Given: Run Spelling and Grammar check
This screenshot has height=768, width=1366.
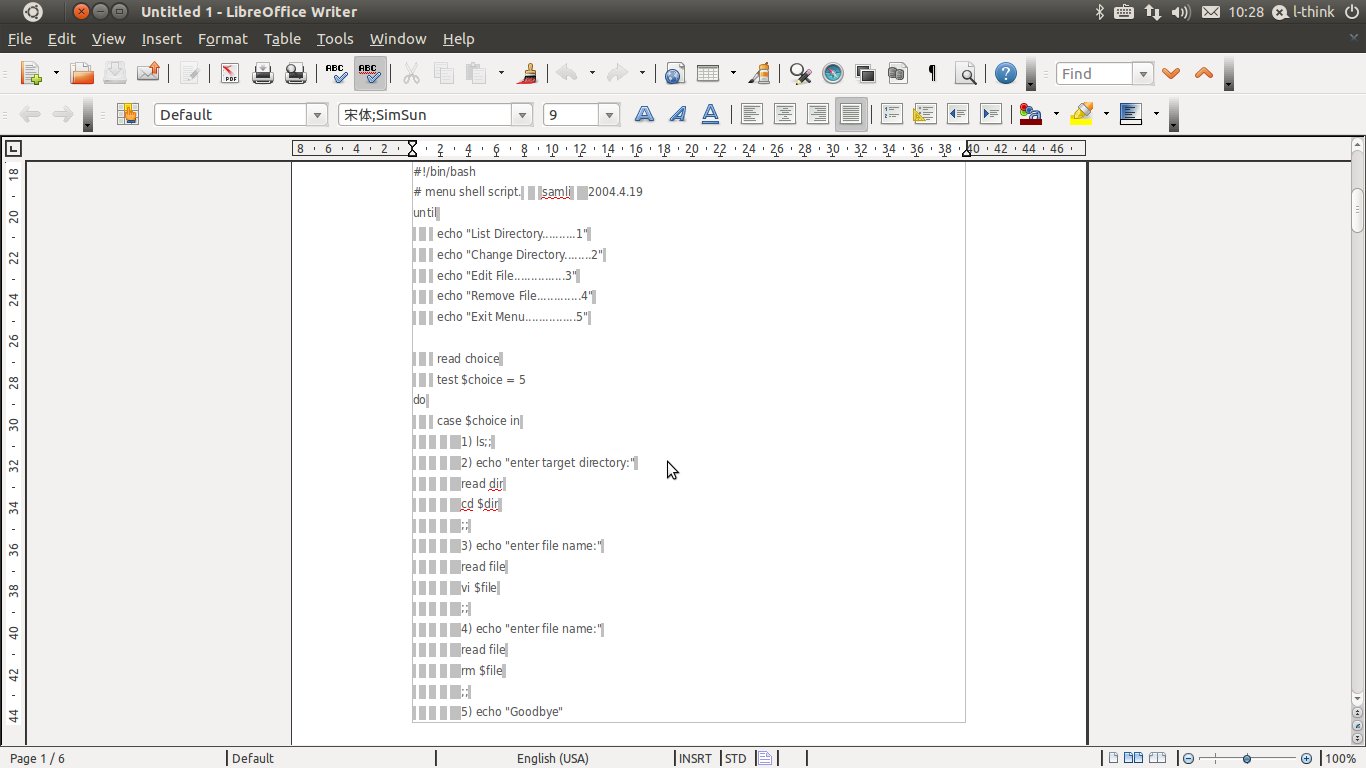Looking at the screenshot, I should (x=337, y=73).
